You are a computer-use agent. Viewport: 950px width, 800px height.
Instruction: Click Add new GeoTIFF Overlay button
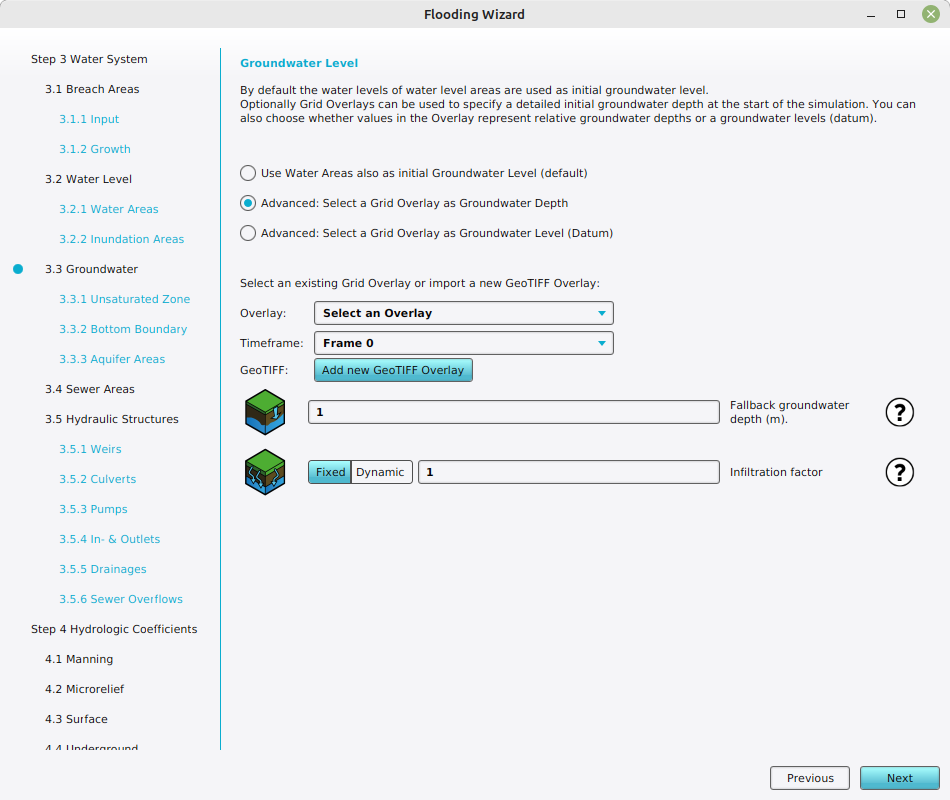tap(393, 370)
